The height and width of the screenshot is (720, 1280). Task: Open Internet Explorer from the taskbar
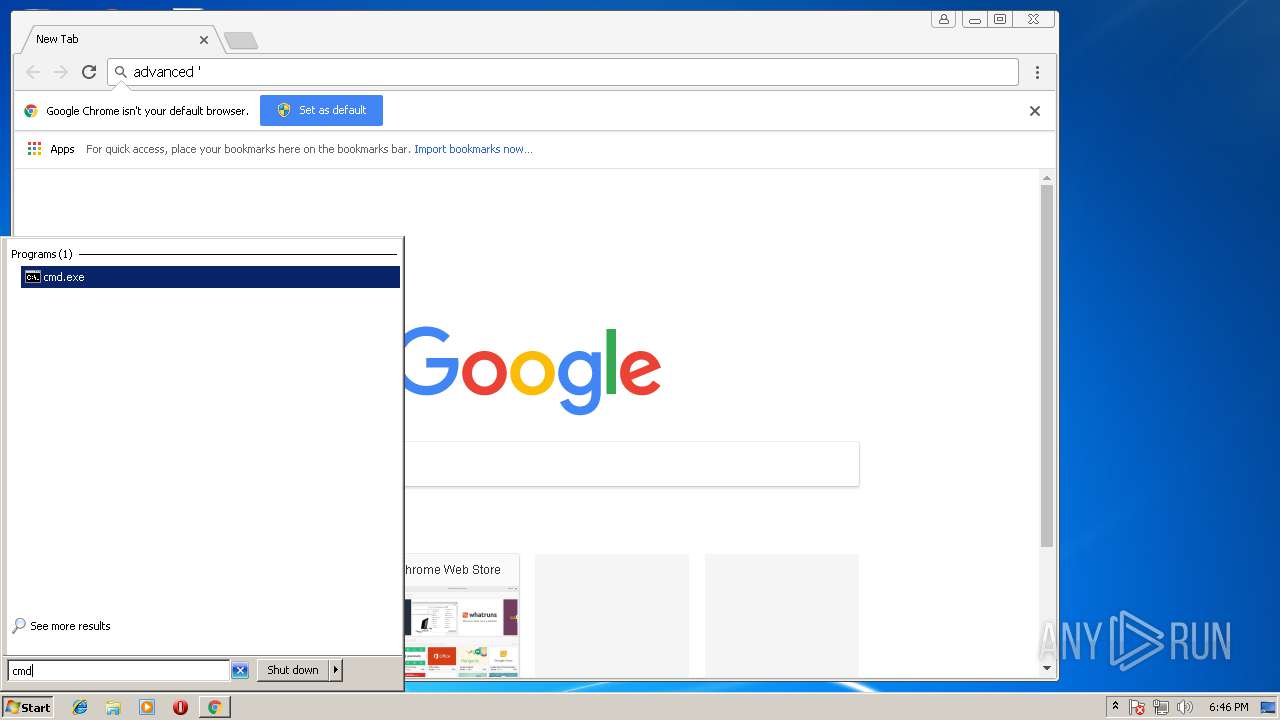coord(80,707)
